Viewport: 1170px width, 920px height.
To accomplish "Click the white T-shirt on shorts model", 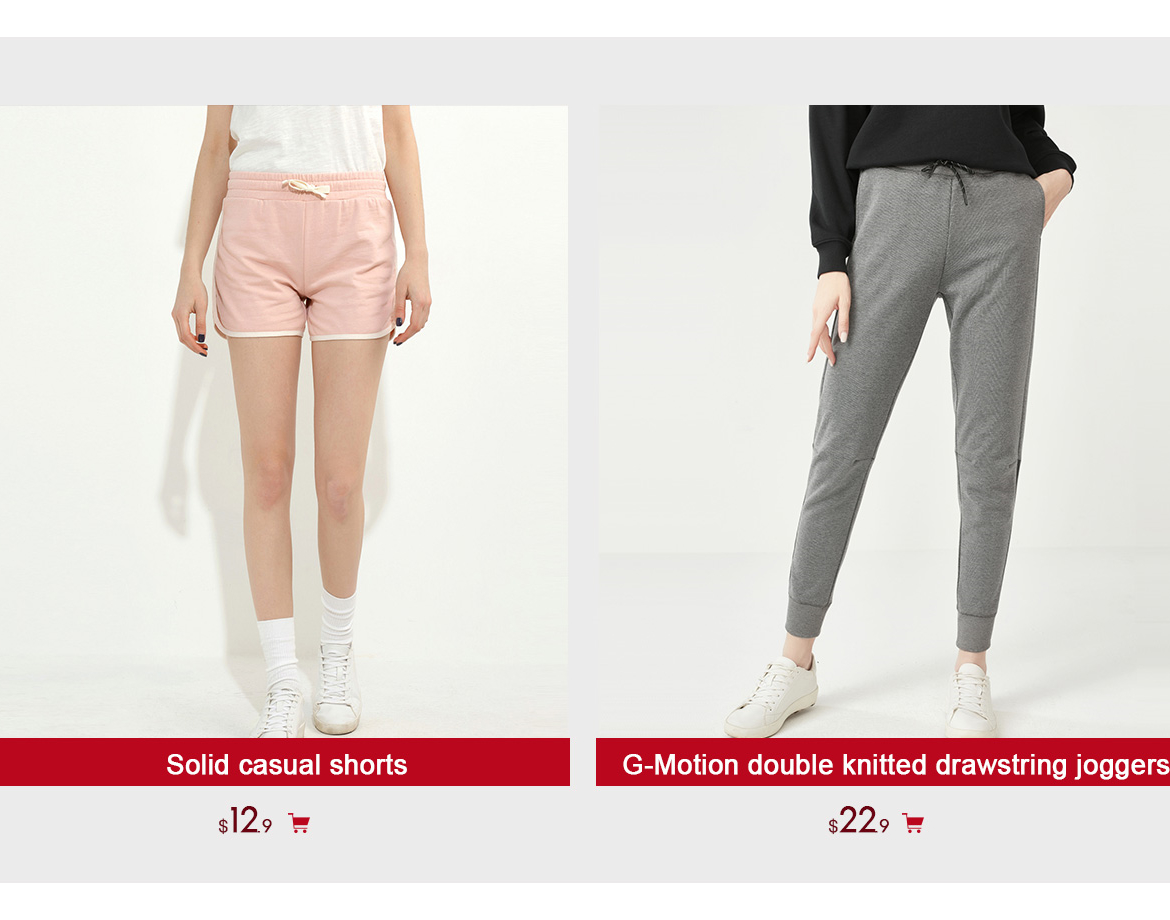I will pos(306,139).
